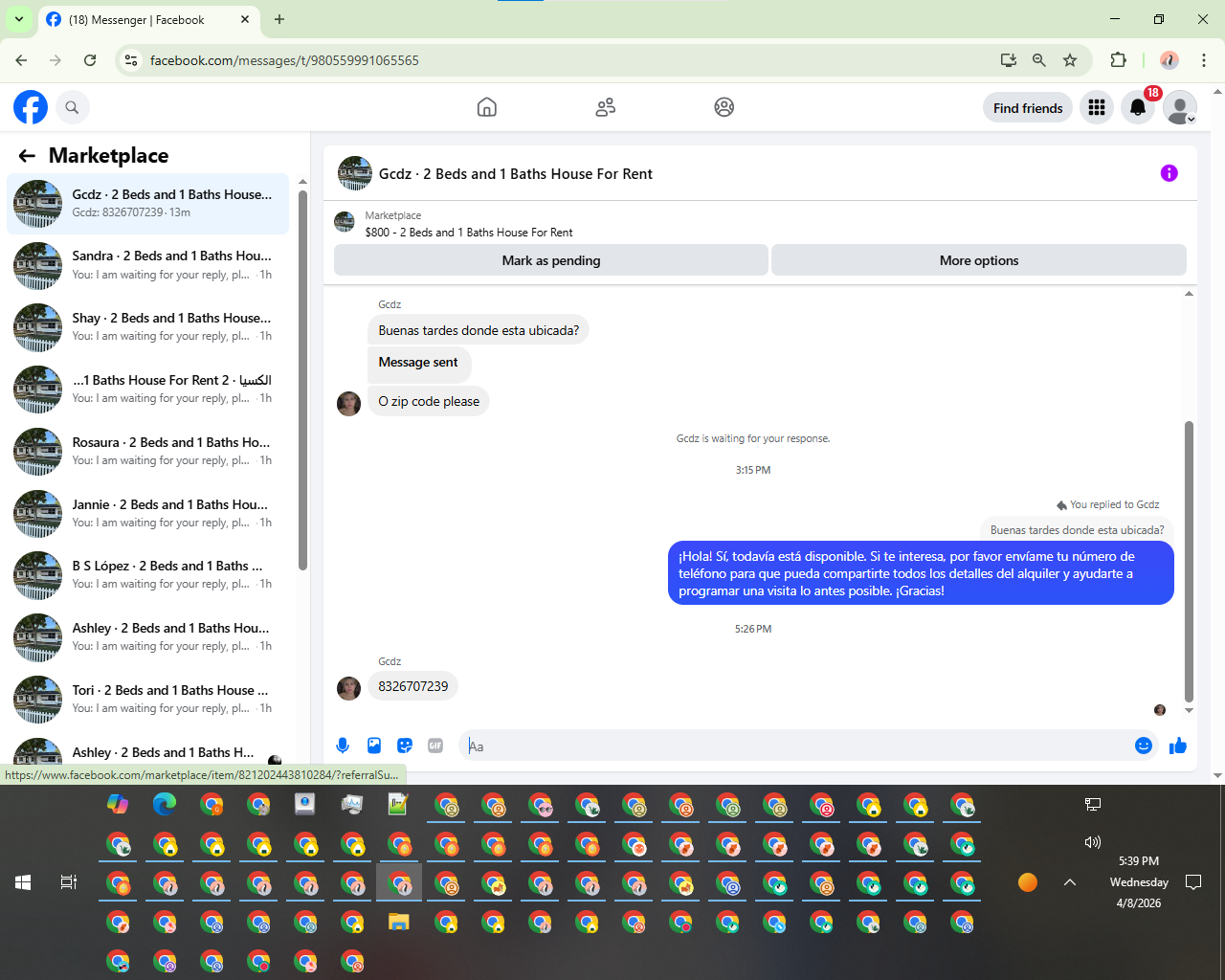Open Ashley conversation above Tori
The height and width of the screenshot is (980, 1225).
click(x=147, y=636)
